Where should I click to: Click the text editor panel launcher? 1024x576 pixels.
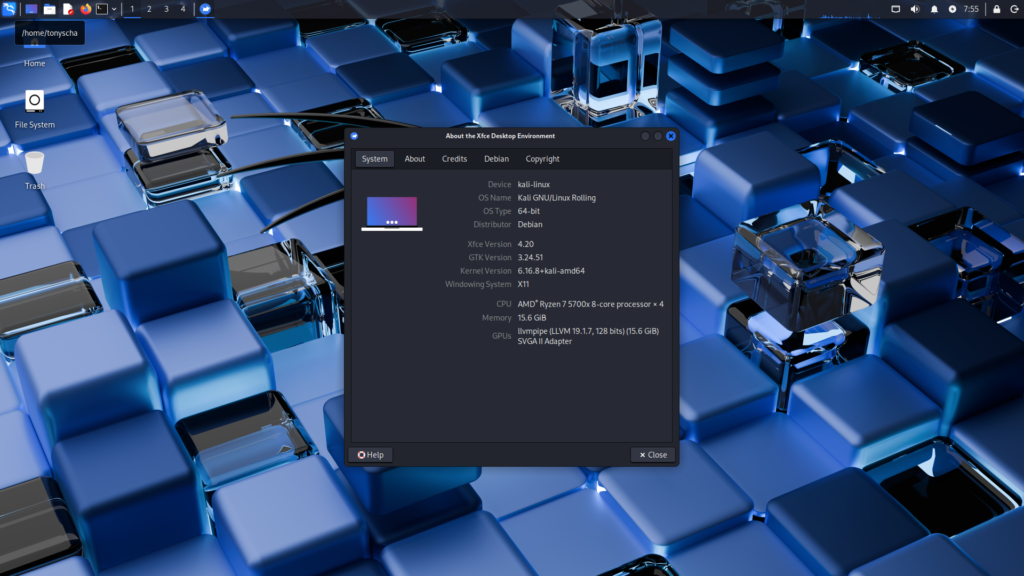(68, 9)
